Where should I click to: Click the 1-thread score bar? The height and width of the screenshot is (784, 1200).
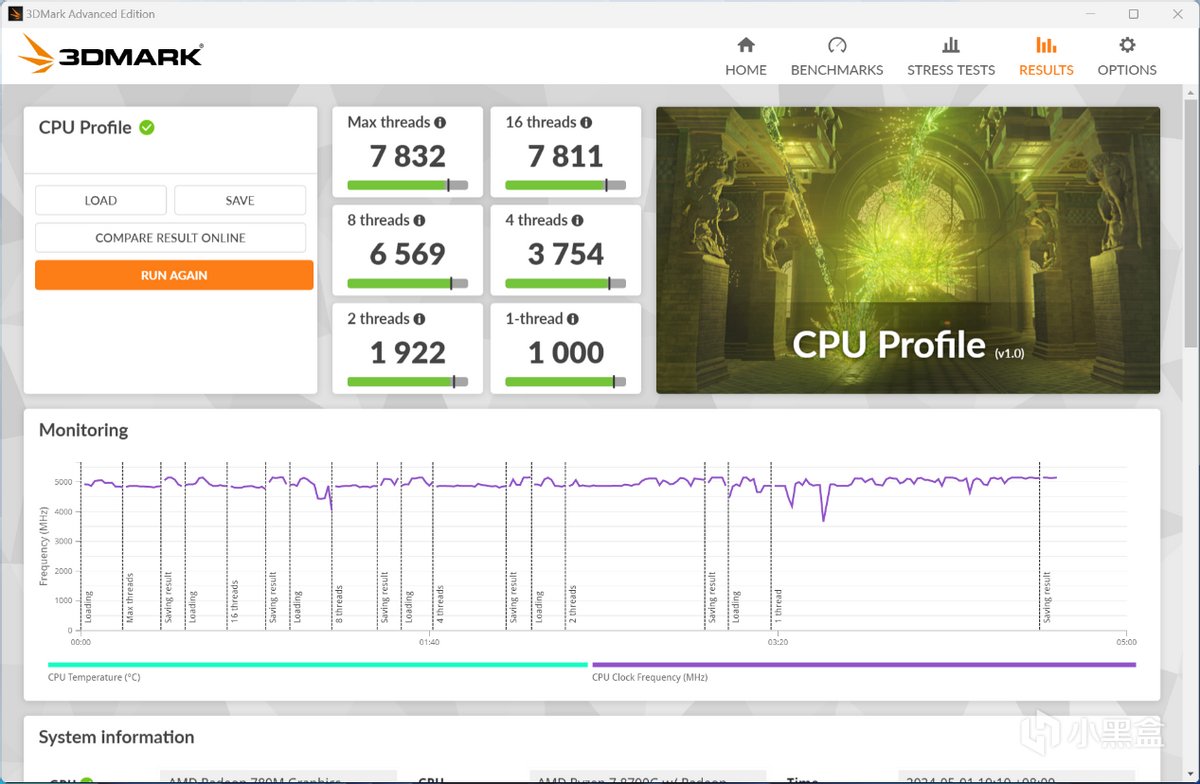coord(565,381)
